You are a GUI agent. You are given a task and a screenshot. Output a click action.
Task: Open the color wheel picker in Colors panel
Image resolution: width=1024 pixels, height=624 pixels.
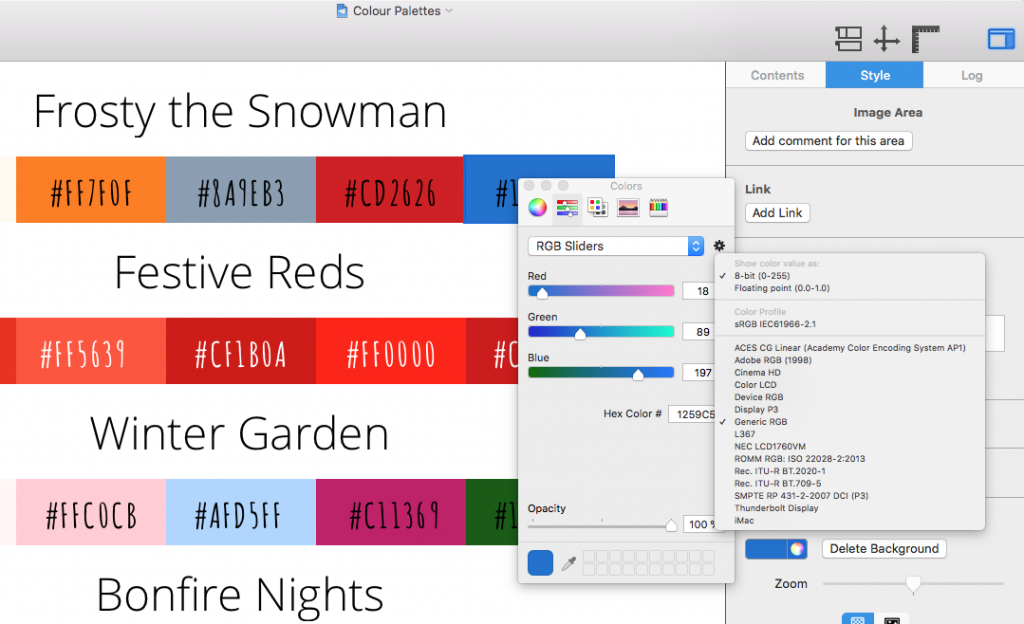tap(537, 208)
